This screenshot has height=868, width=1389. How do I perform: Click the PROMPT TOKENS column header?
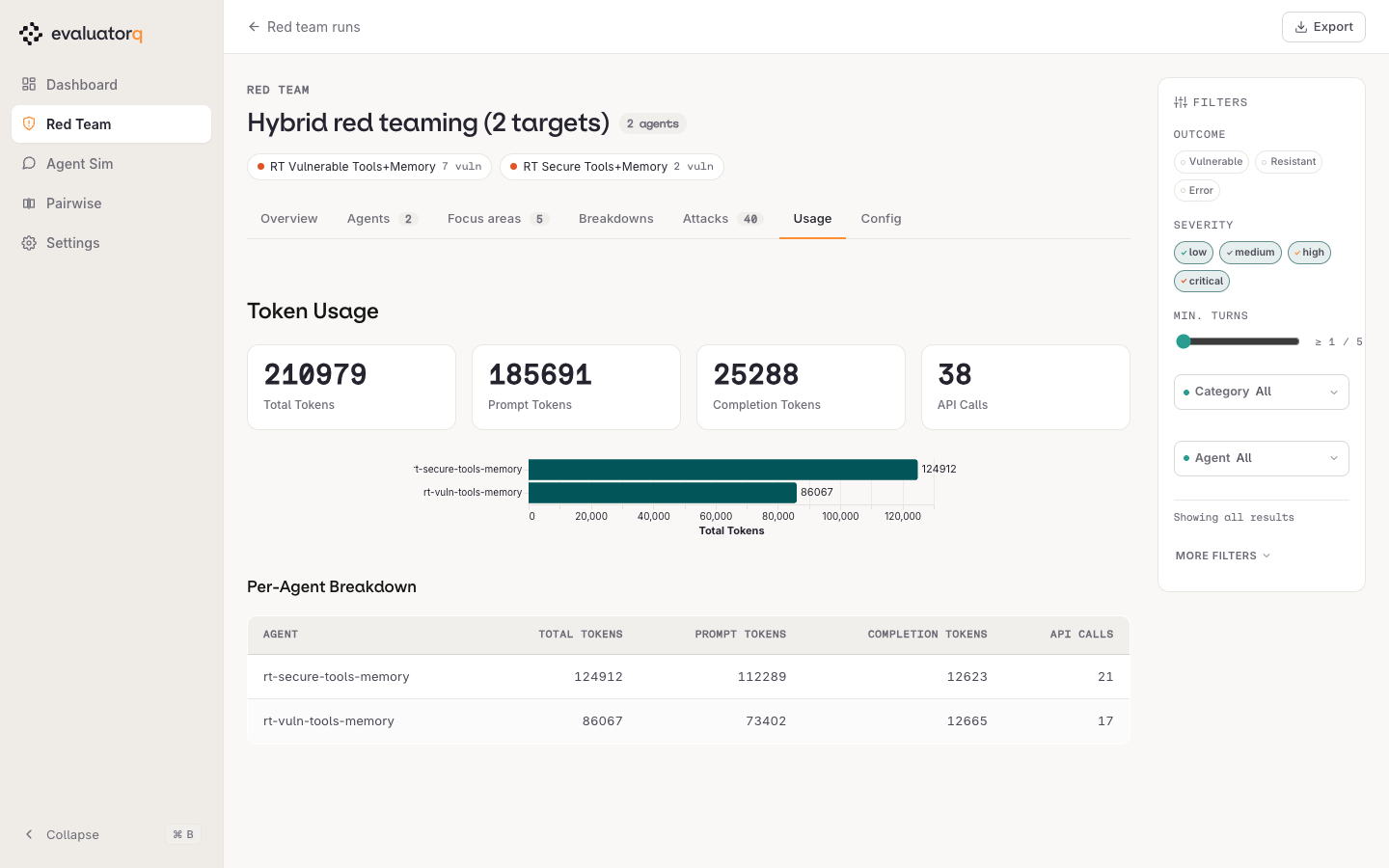(x=740, y=635)
